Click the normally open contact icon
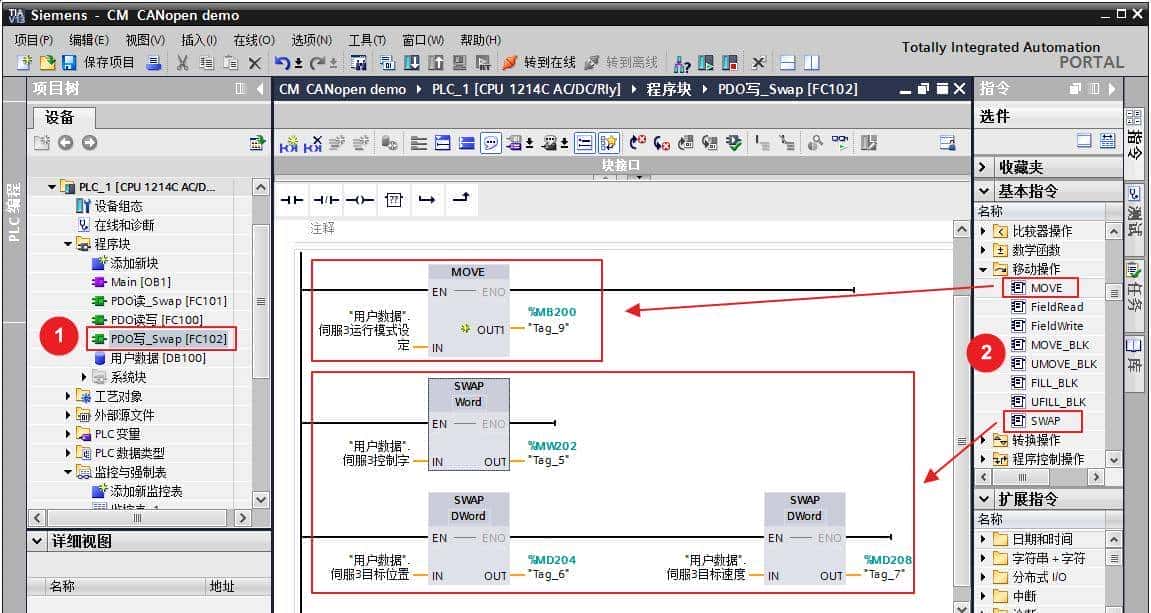 tap(292, 200)
